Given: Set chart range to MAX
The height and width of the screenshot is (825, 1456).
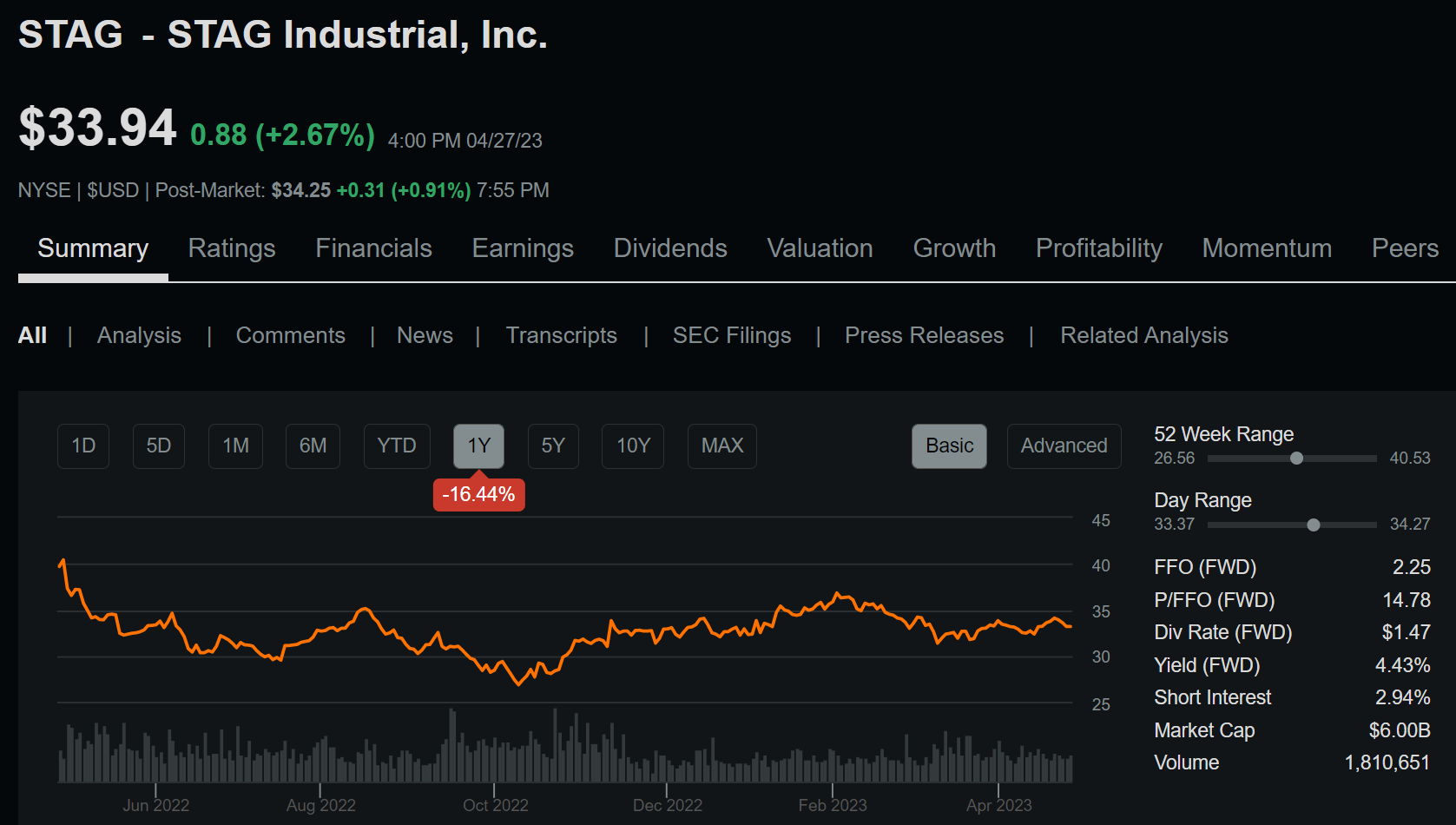Looking at the screenshot, I should [x=722, y=446].
